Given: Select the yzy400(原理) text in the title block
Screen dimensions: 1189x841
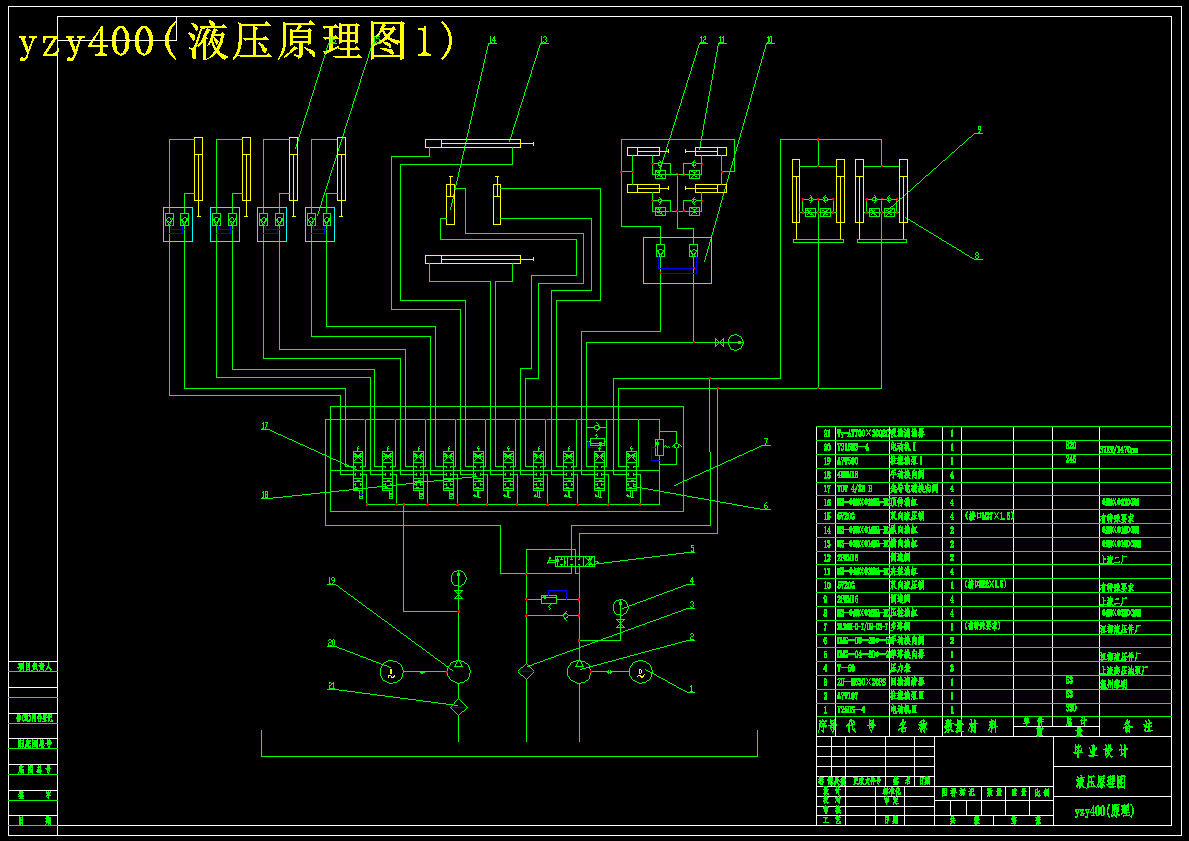Looking at the screenshot, I should (1104, 811).
